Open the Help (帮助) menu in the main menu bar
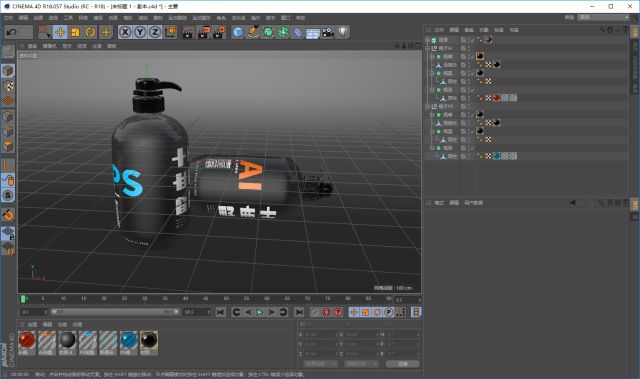 tap(300, 18)
